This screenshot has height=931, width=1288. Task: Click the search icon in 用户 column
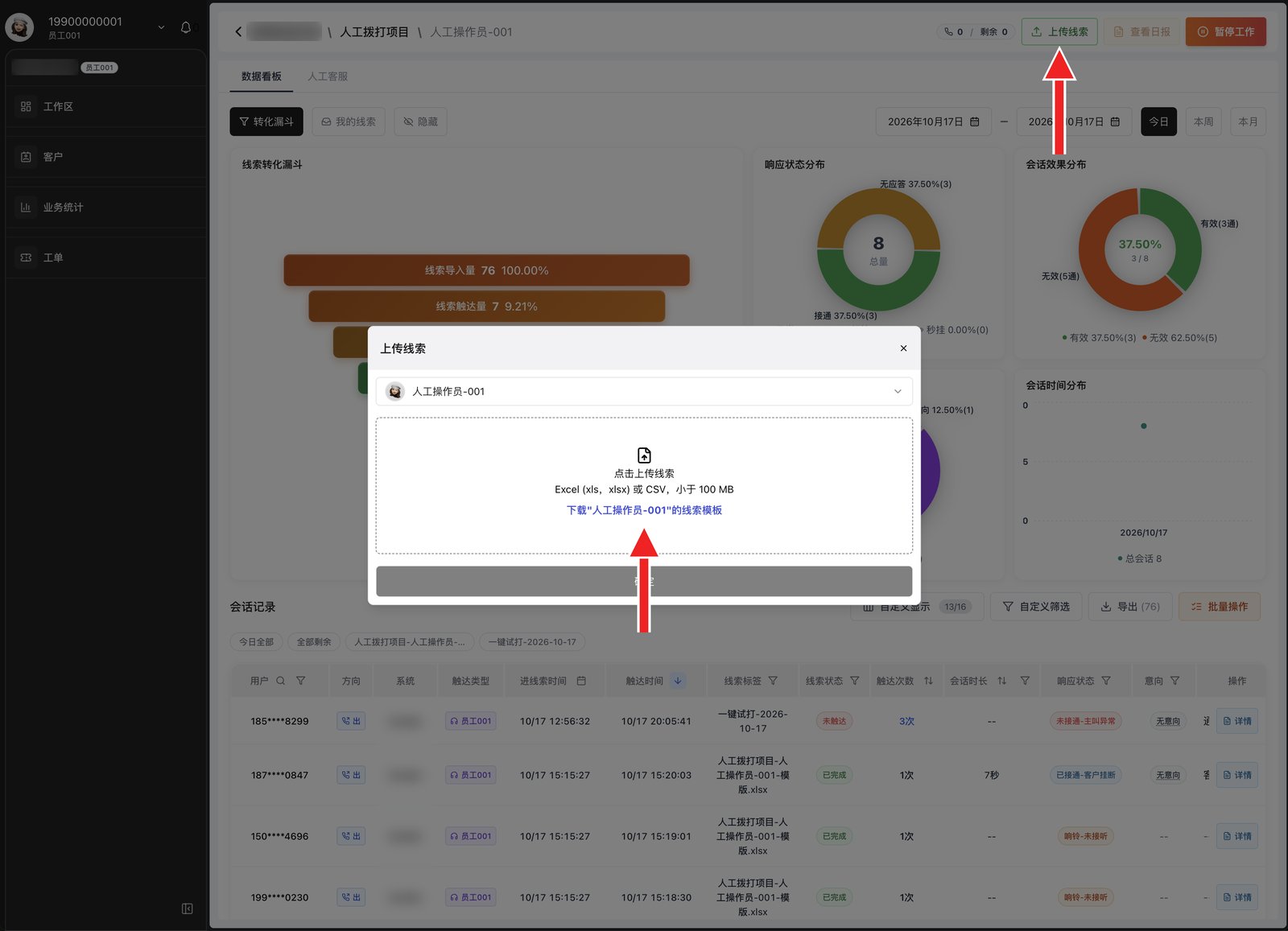click(280, 681)
